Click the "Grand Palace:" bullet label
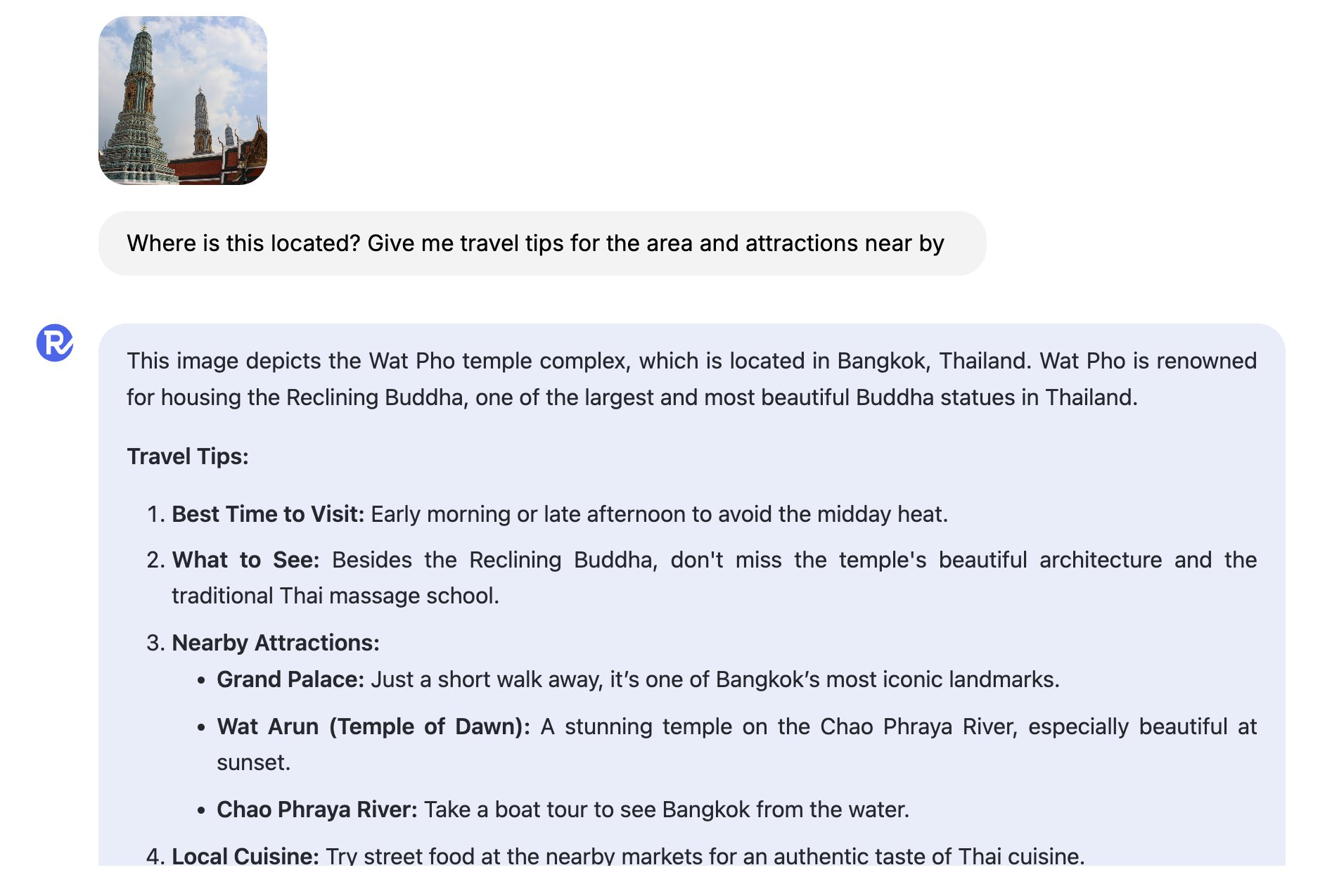Viewport: 1332px width, 896px height. coord(290,679)
